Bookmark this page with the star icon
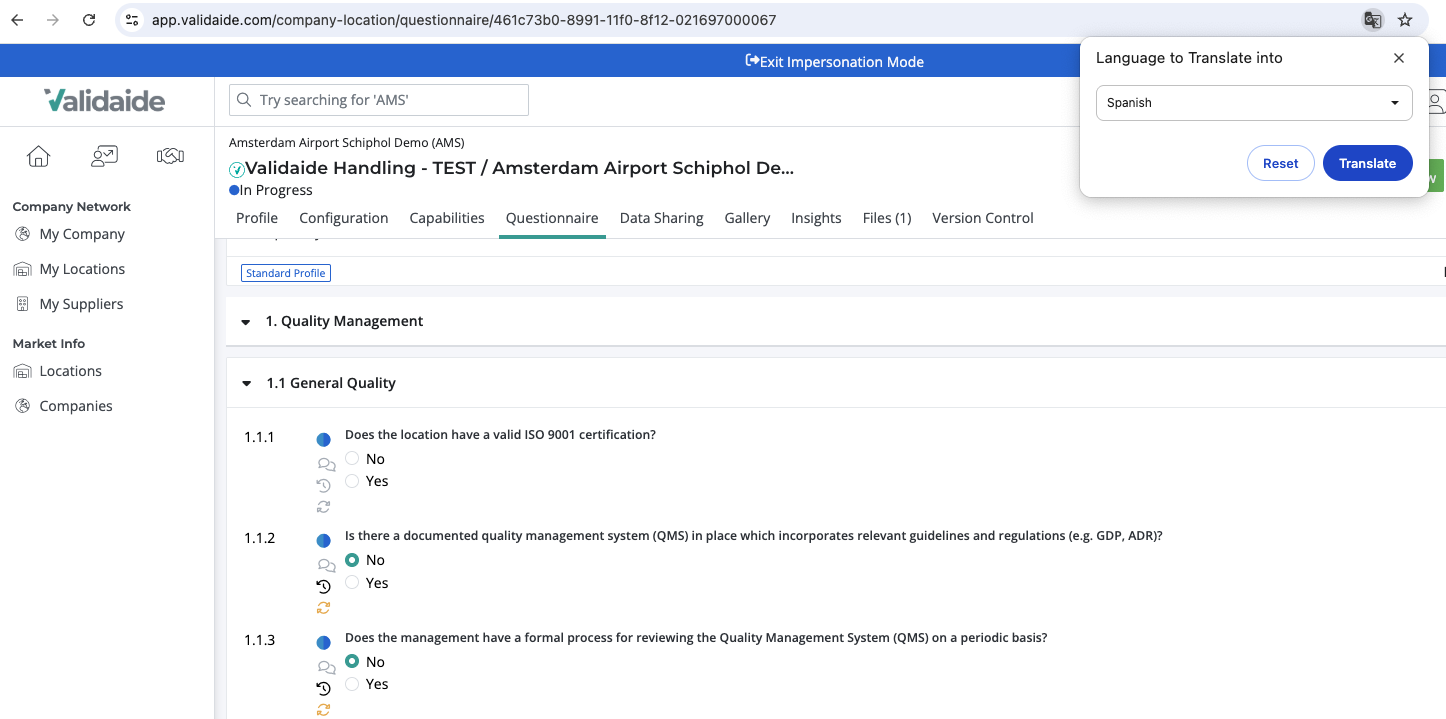 [1405, 20]
